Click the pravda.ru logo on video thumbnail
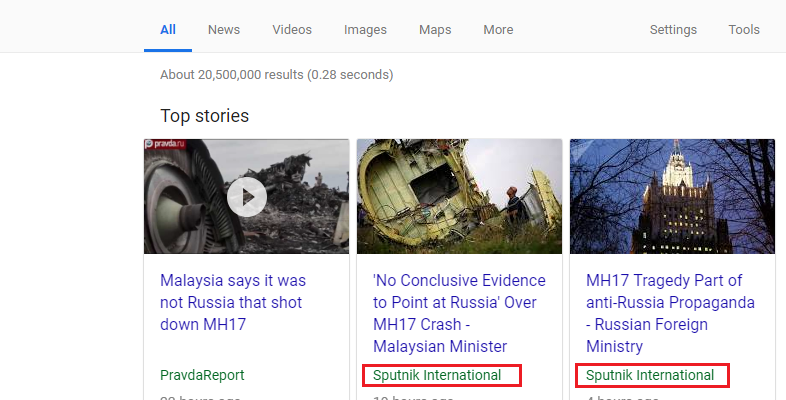 click(x=165, y=144)
